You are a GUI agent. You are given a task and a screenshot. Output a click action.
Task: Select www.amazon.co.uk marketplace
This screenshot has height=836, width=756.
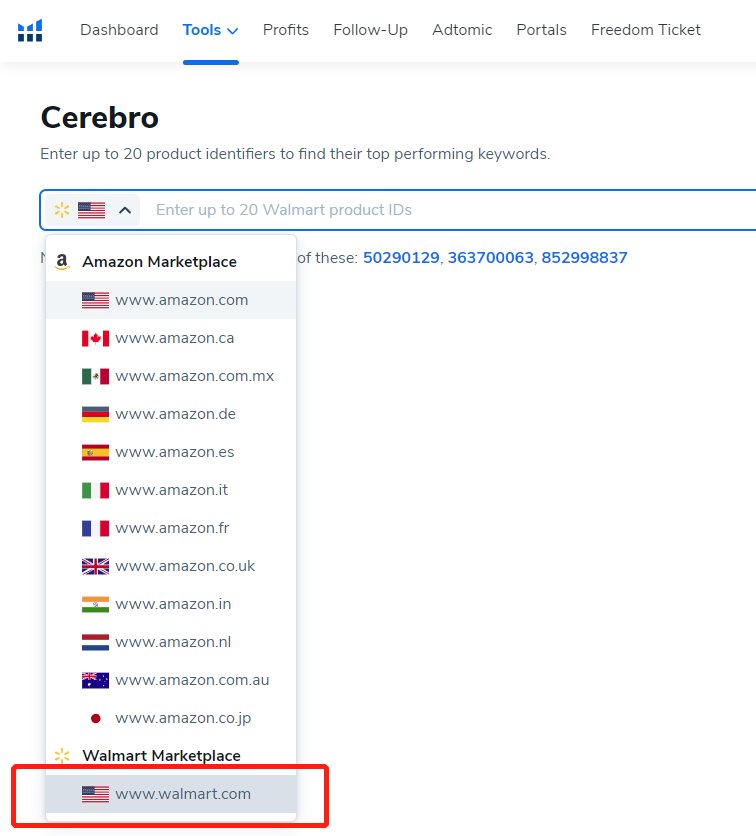pos(171,566)
